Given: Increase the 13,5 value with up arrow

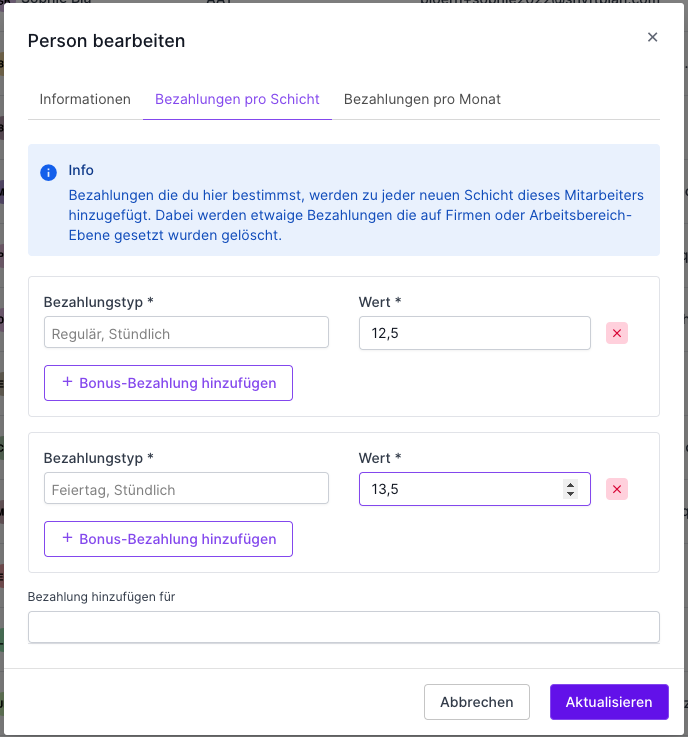Looking at the screenshot, I should click(x=570, y=485).
